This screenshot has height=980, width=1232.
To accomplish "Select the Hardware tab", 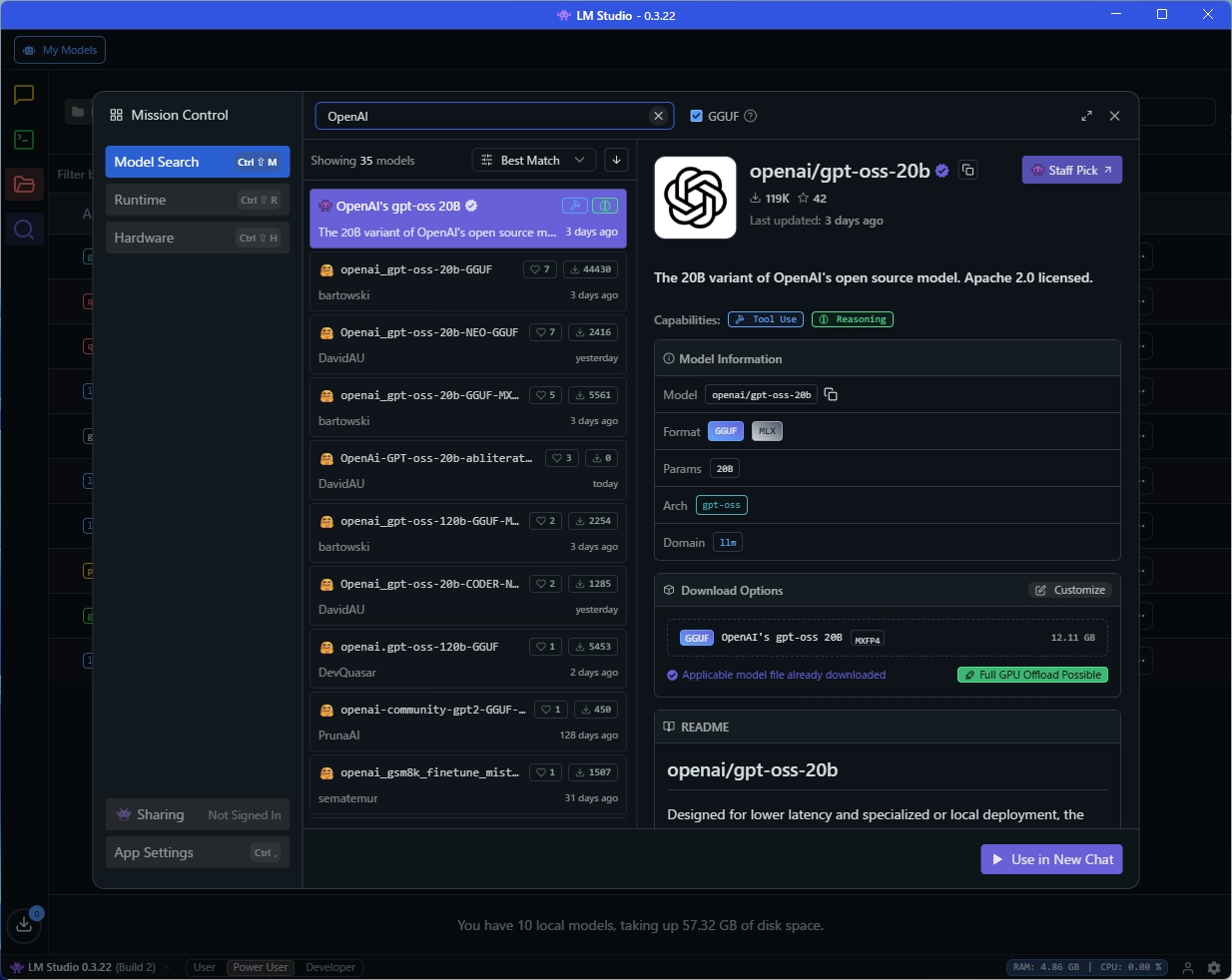I will coord(198,238).
